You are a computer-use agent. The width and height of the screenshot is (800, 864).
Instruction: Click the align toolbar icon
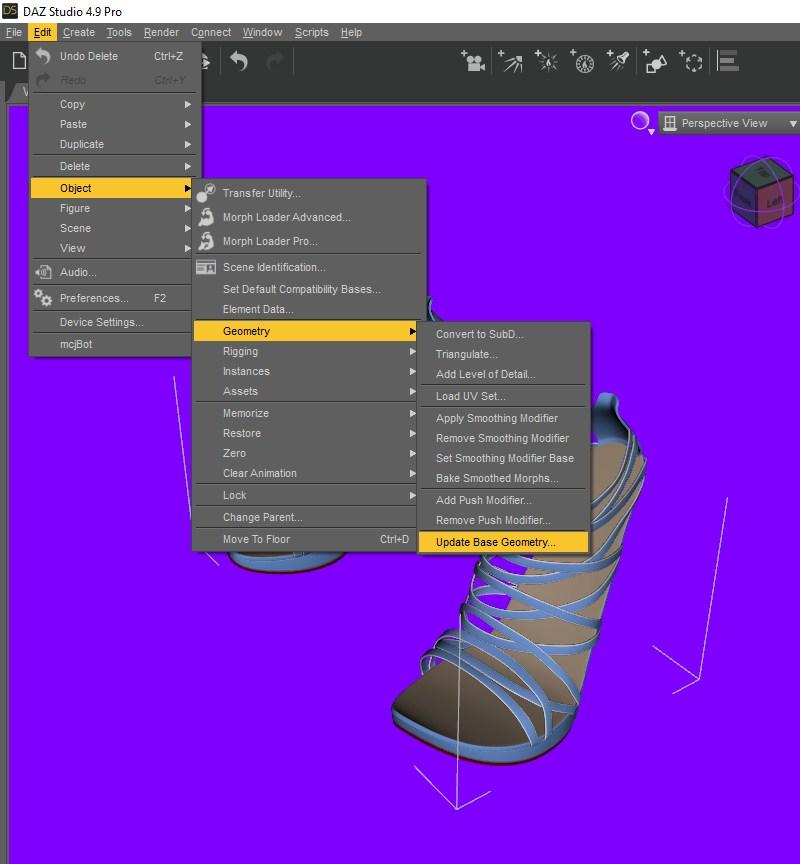click(728, 61)
